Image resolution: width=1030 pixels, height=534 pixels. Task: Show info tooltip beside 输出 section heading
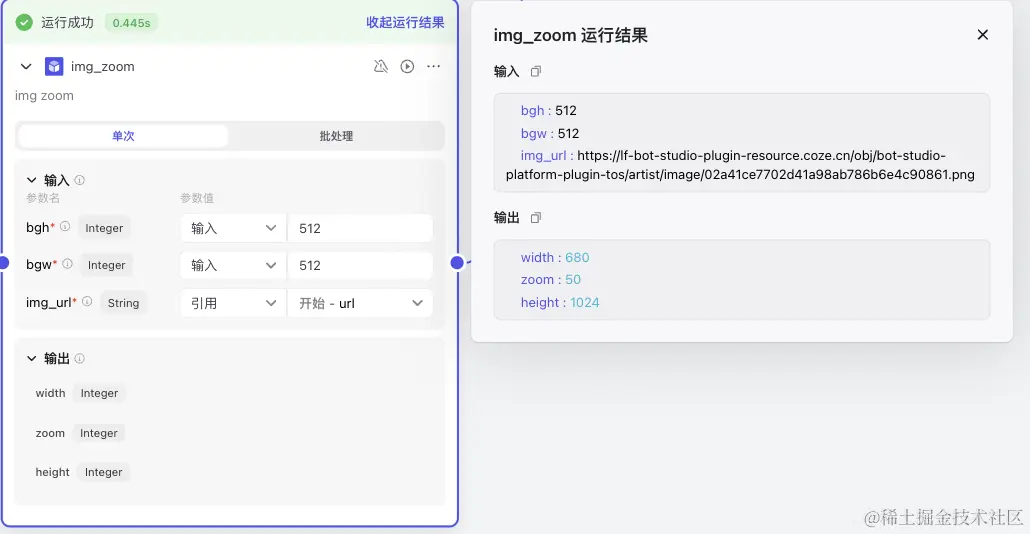click(x=79, y=359)
